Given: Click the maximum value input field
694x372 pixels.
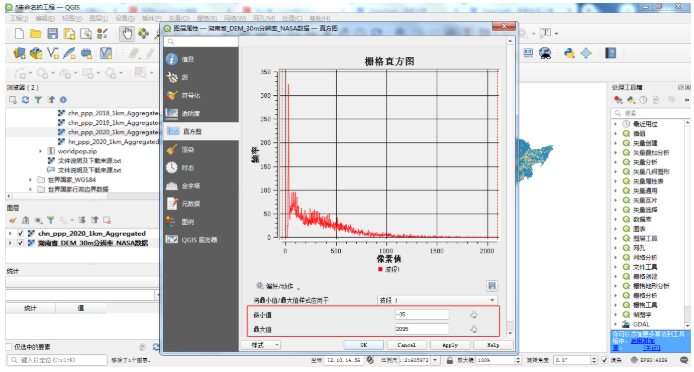Looking at the screenshot, I should (x=422, y=329).
